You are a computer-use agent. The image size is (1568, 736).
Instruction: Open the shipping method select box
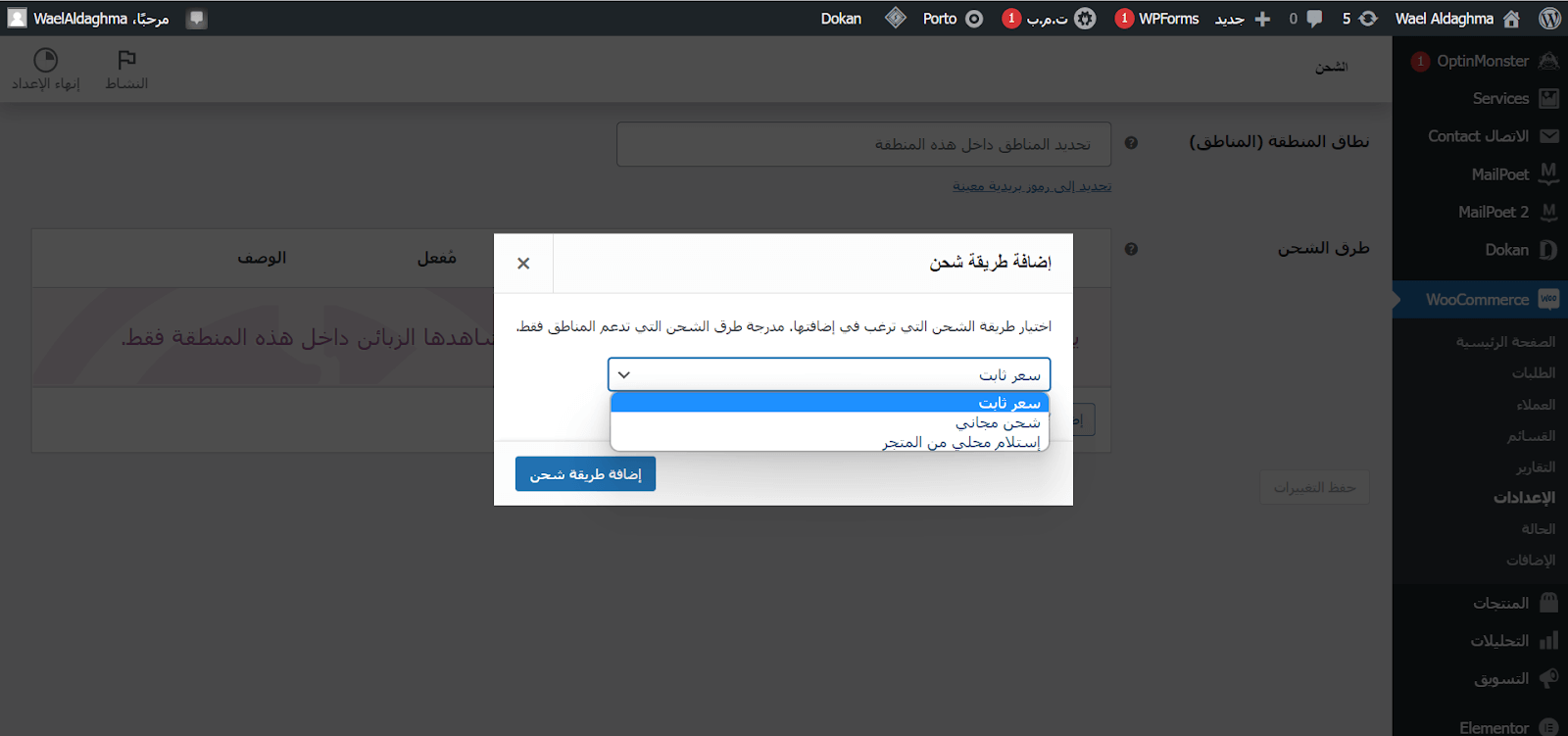click(x=829, y=374)
